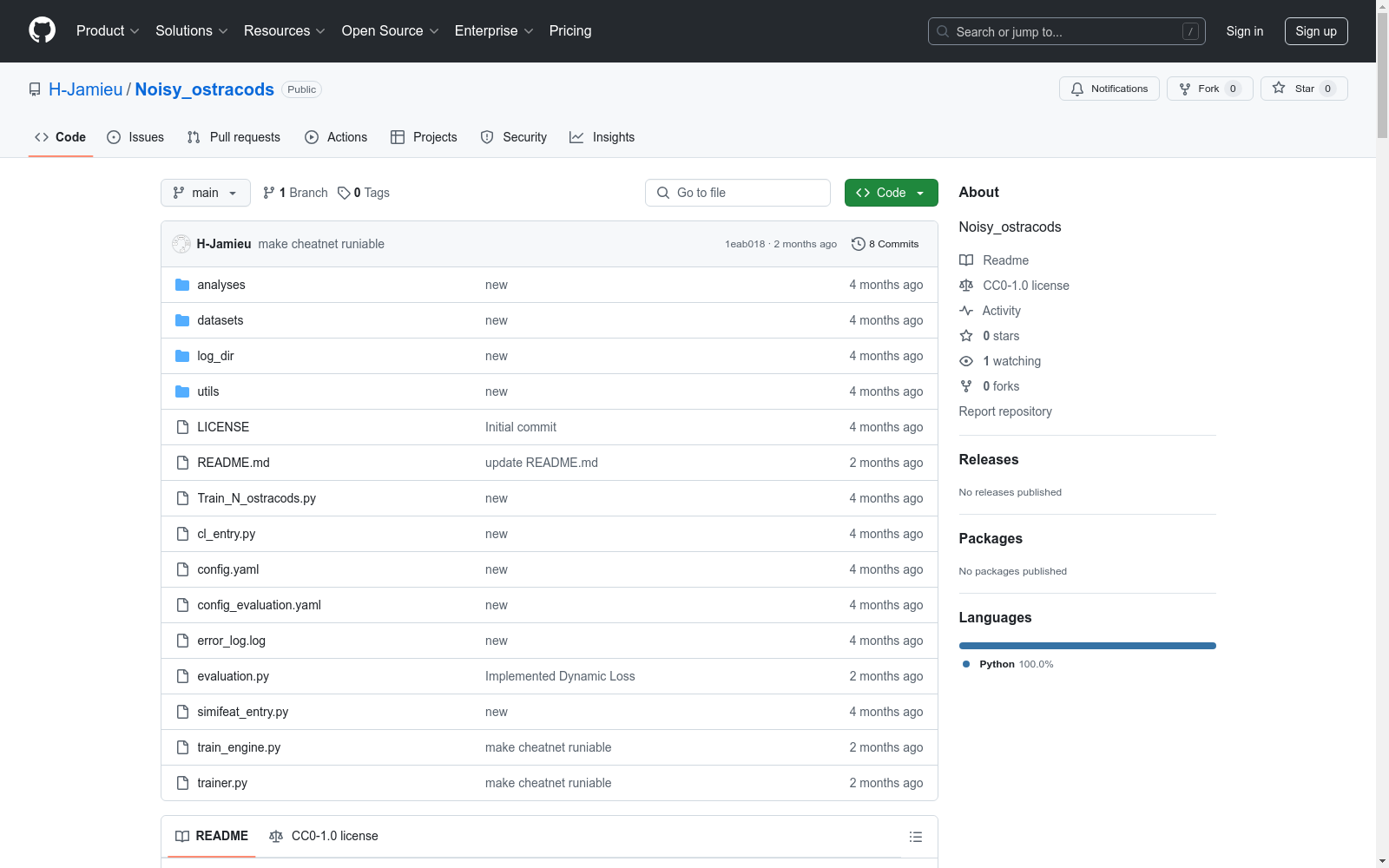Open the README outline icon
The height and width of the screenshot is (868, 1389).
915,837
